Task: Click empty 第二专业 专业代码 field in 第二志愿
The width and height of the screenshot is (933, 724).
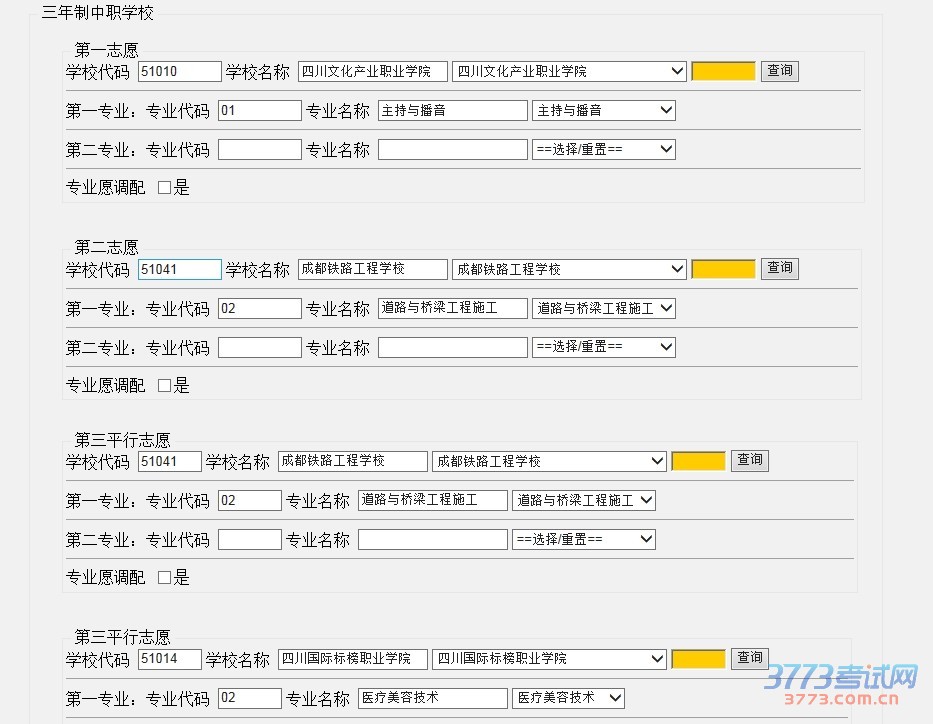Action: pos(259,347)
